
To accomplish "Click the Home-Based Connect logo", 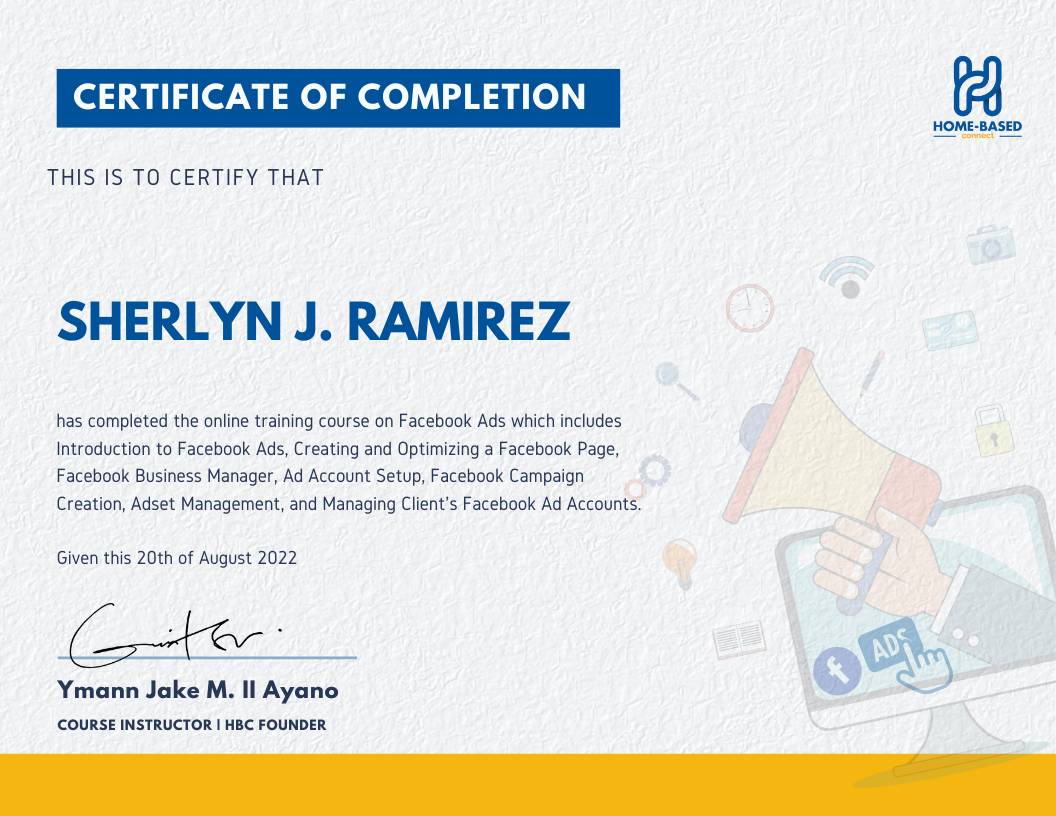I will 977,97.
